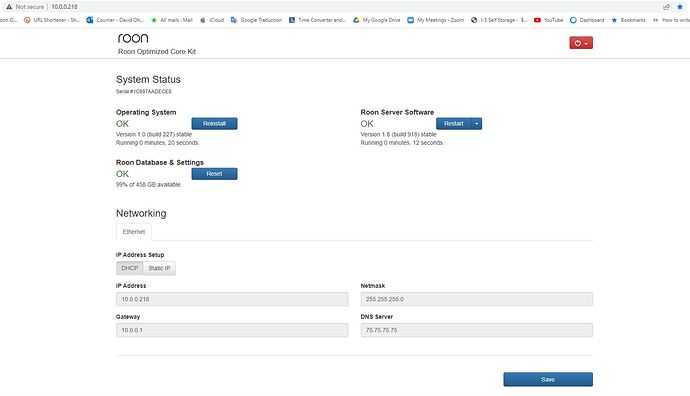Open the 'How to' bookmark at far right
The height and width of the screenshot is (396, 690).
coord(671,20)
